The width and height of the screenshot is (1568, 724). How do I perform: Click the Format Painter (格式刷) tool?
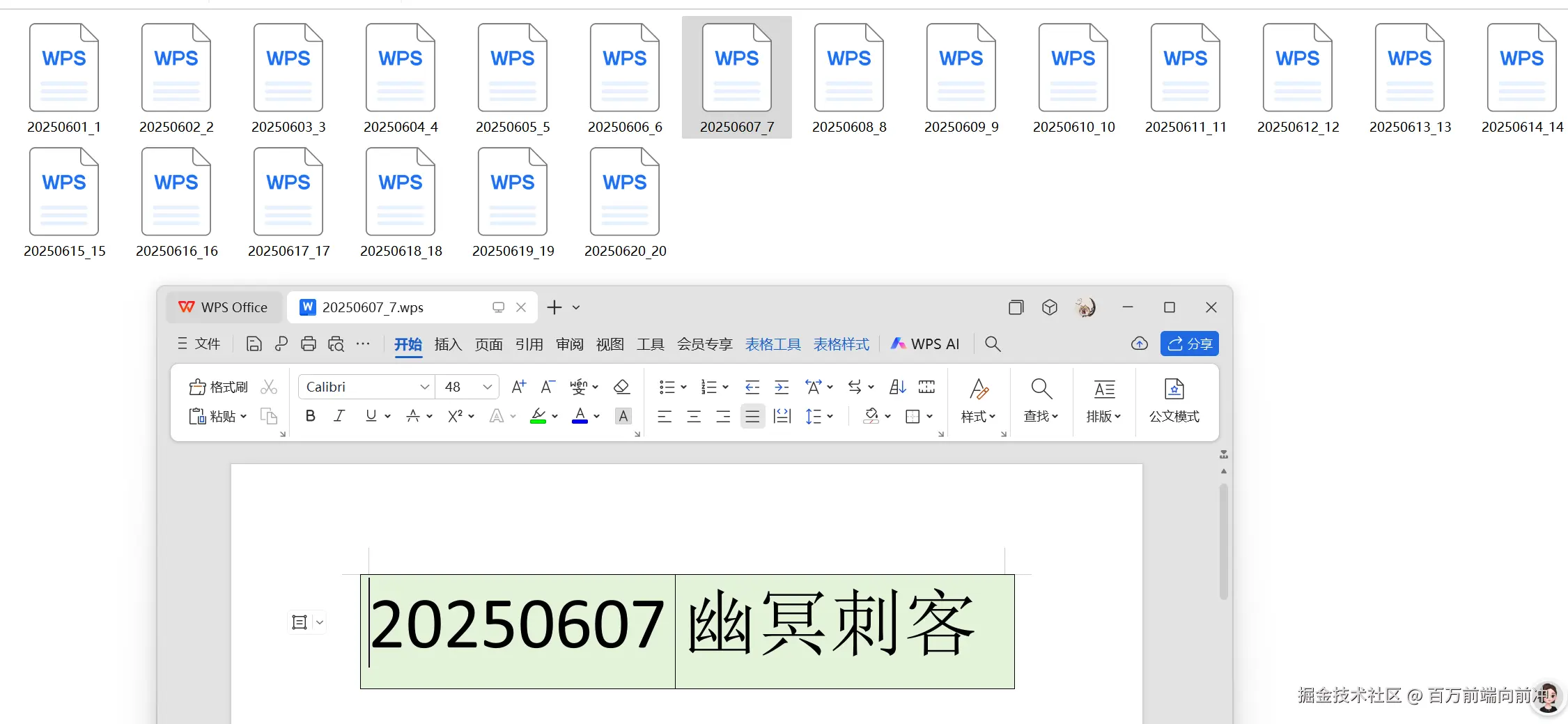pyautogui.click(x=219, y=387)
